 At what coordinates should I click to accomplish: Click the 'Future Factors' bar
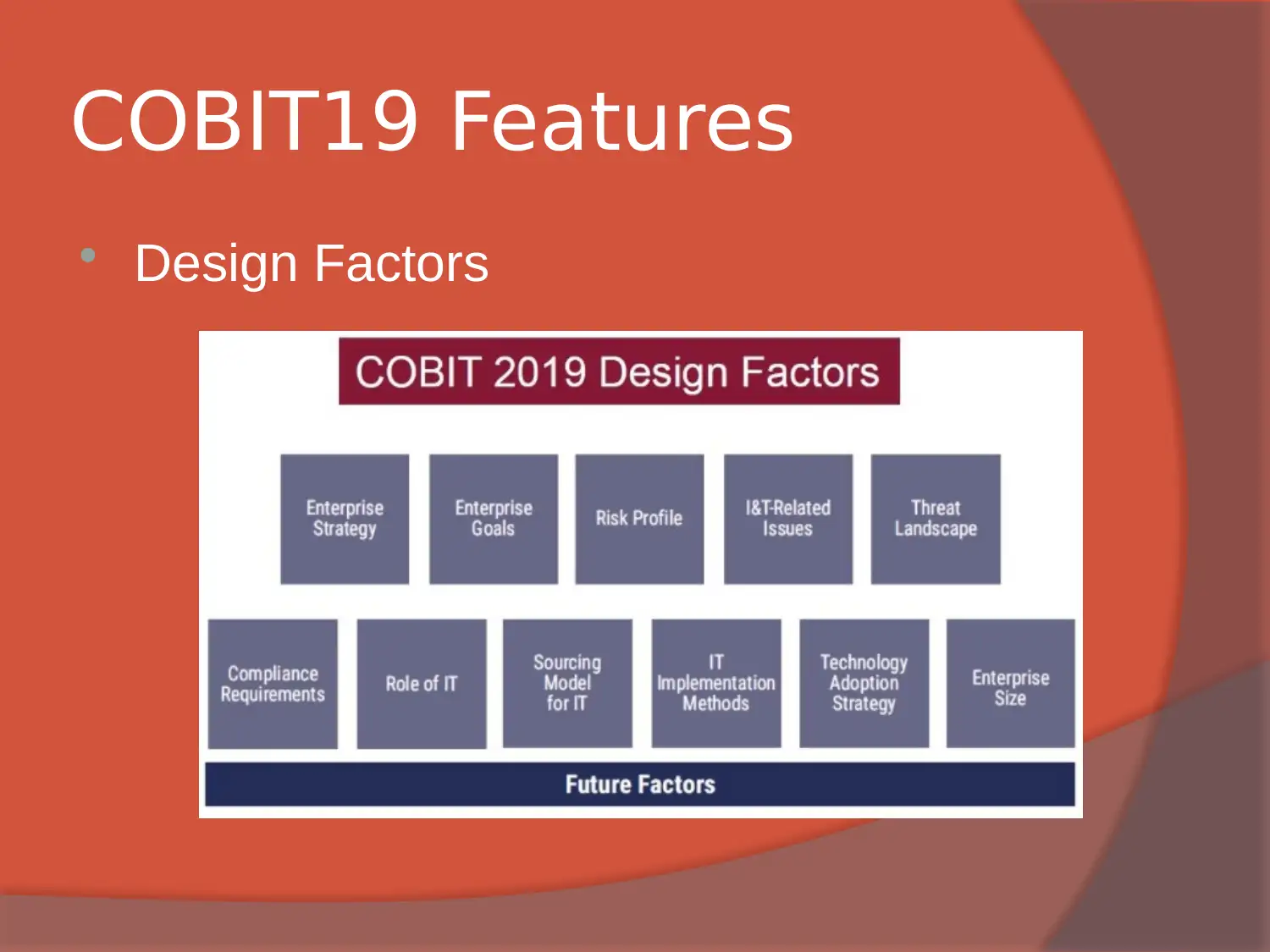point(640,784)
